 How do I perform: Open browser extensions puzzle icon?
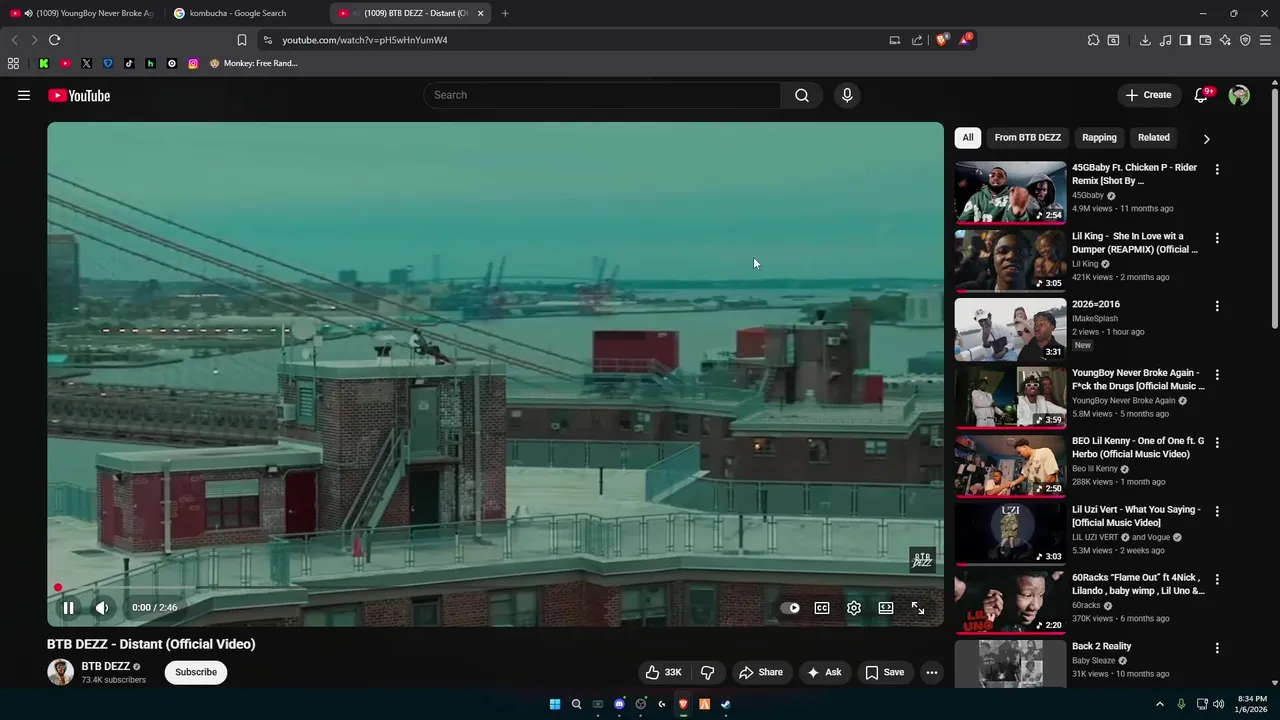pos(1093,40)
